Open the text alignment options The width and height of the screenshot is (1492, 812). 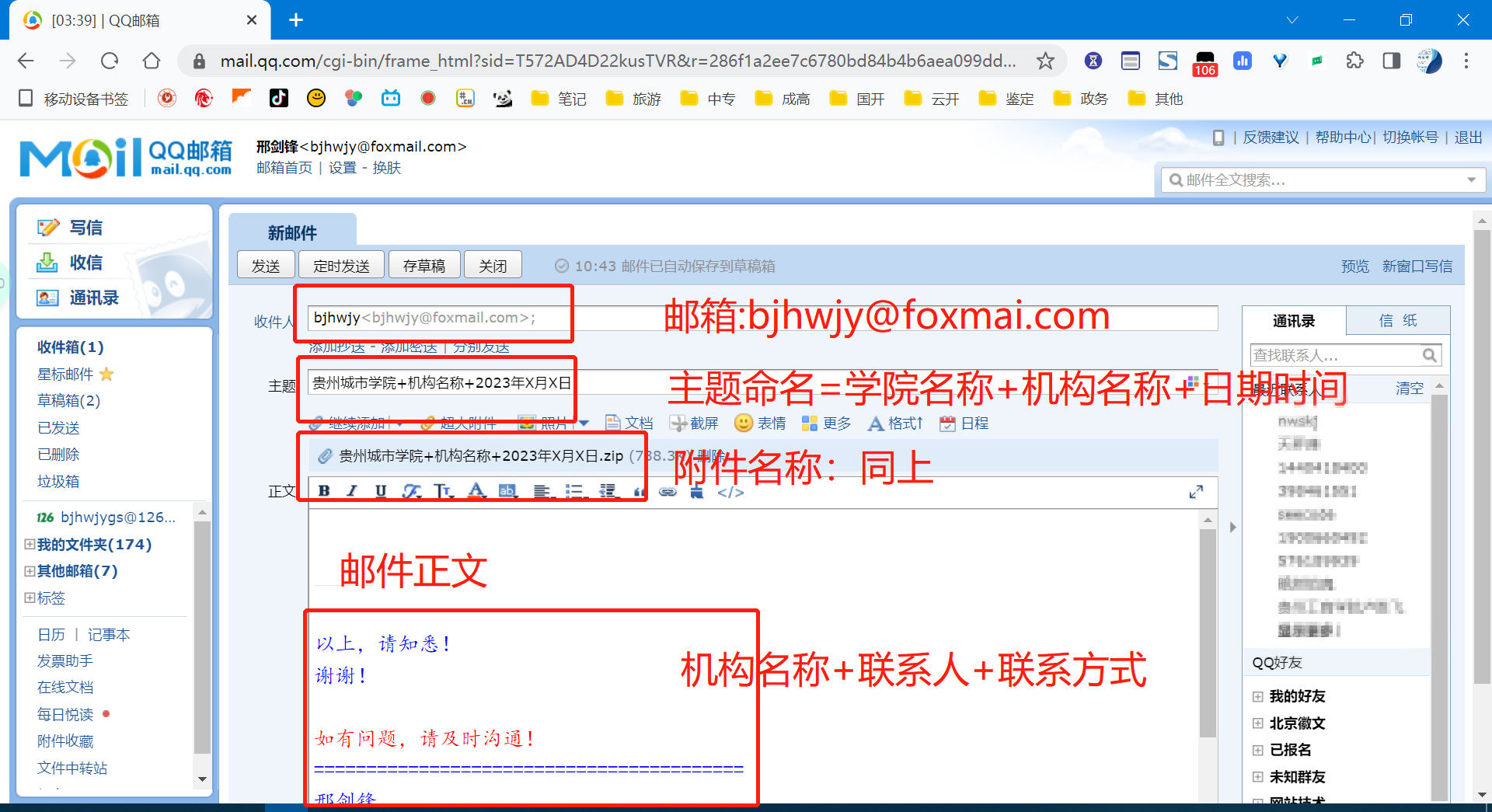click(543, 491)
